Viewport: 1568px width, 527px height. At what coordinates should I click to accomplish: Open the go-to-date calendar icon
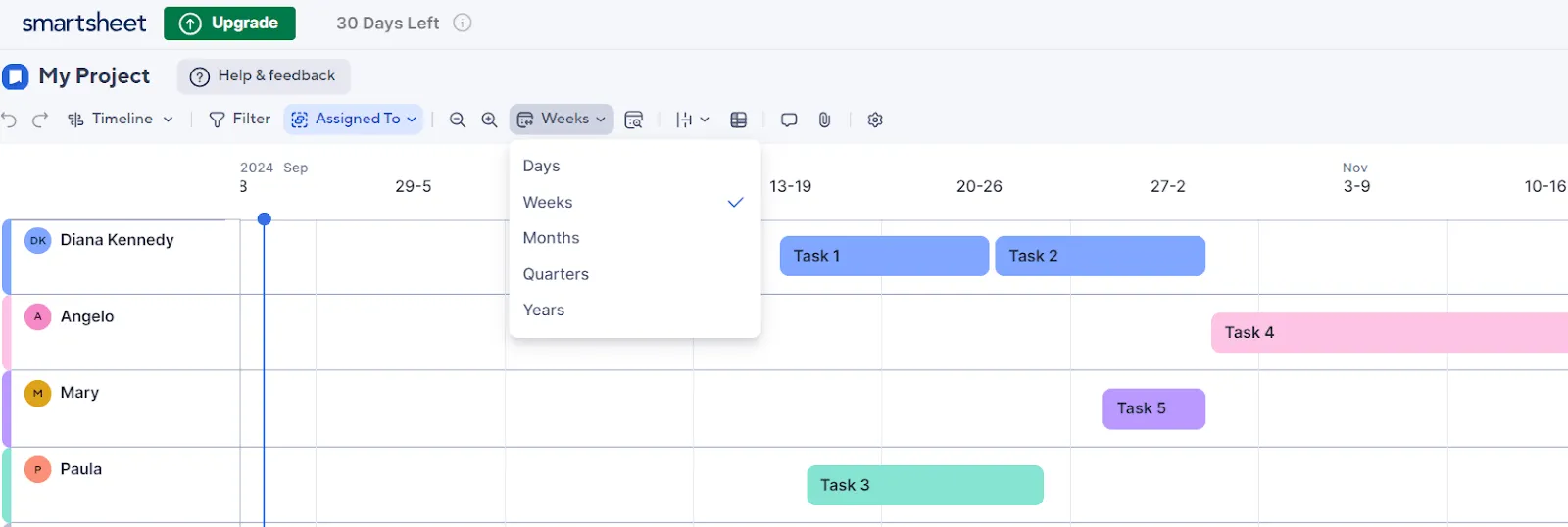pos(634,120)
